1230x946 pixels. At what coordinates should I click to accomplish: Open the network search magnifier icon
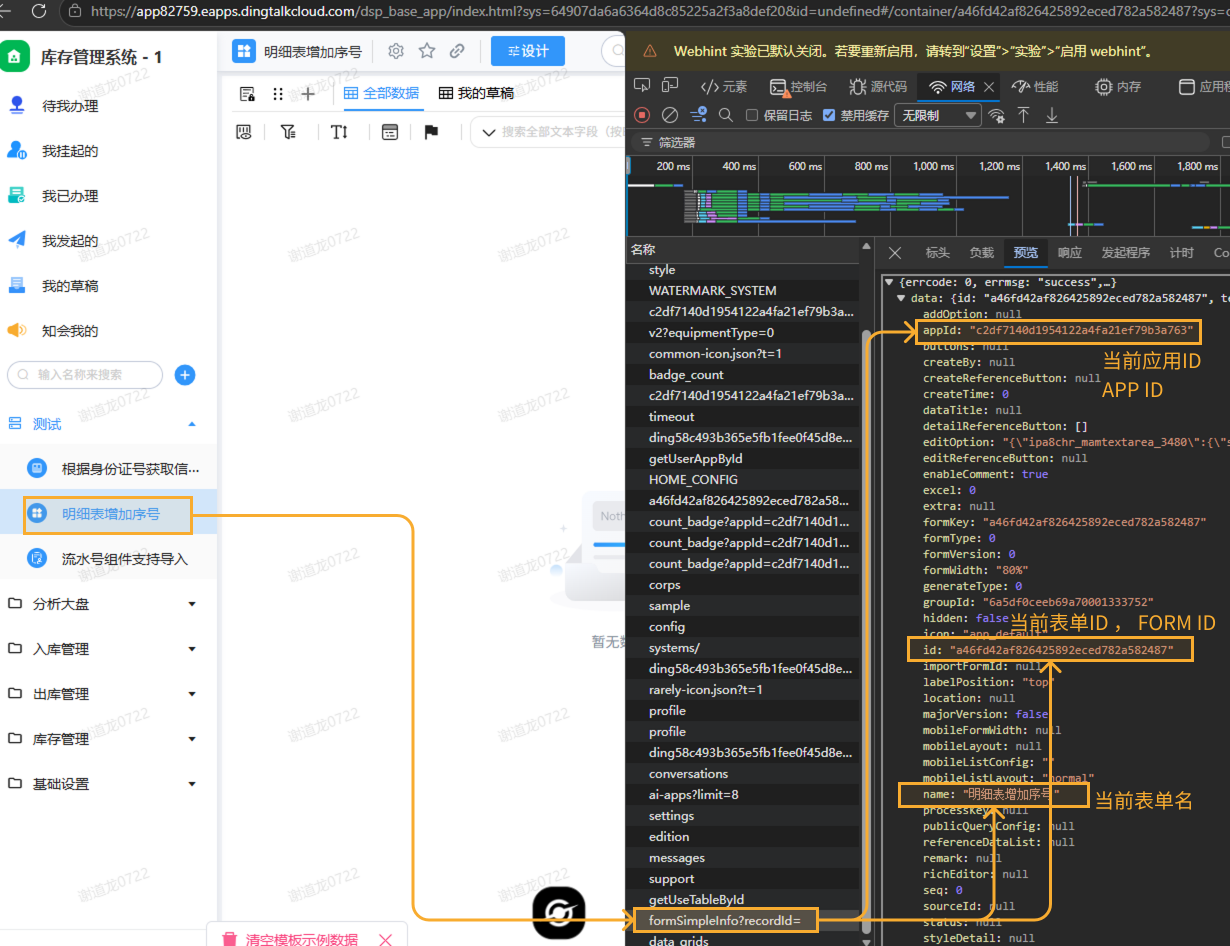[726, 115]
